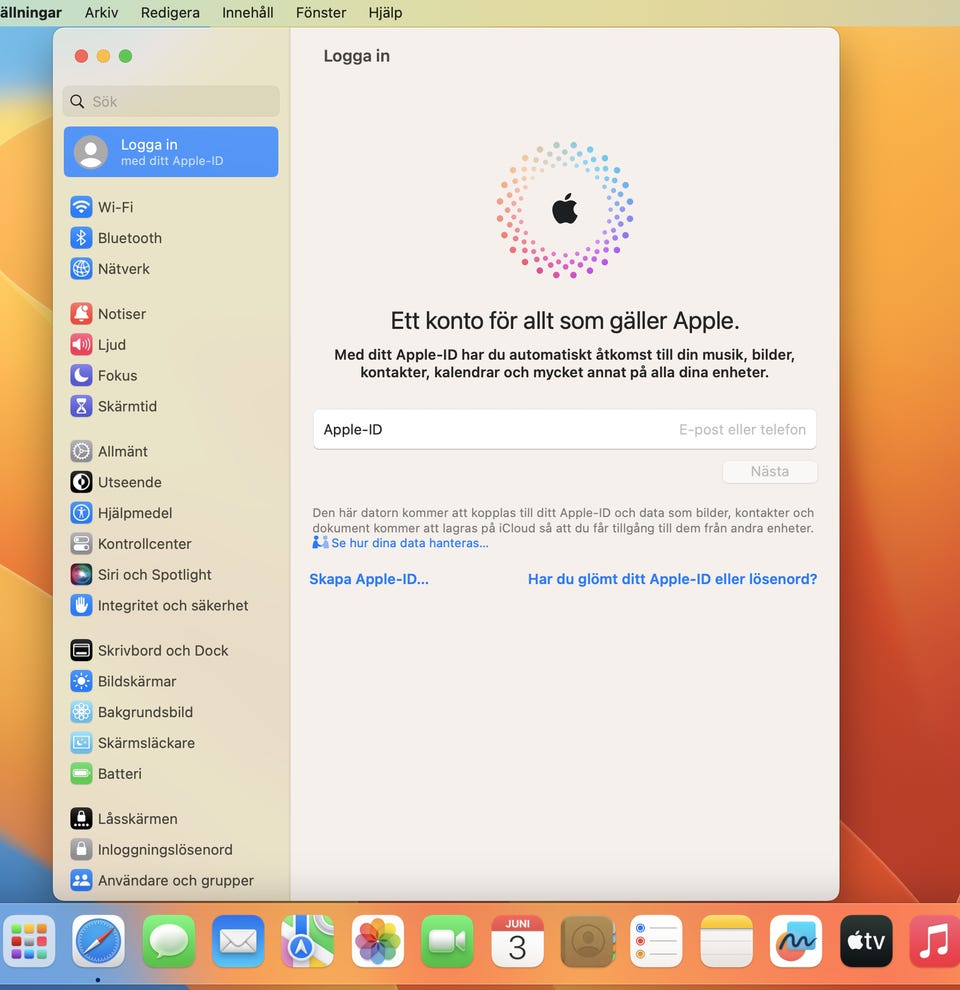The width and height of the screenshot is (960, 990).
Task: Select Integritet och säkerhet hand icon
Action: (81, 605)
